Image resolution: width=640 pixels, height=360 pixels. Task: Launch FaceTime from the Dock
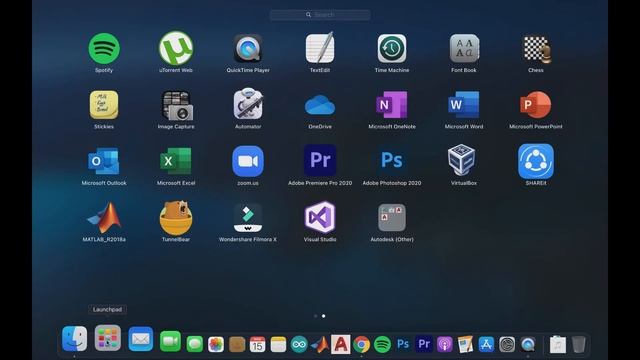170,341
